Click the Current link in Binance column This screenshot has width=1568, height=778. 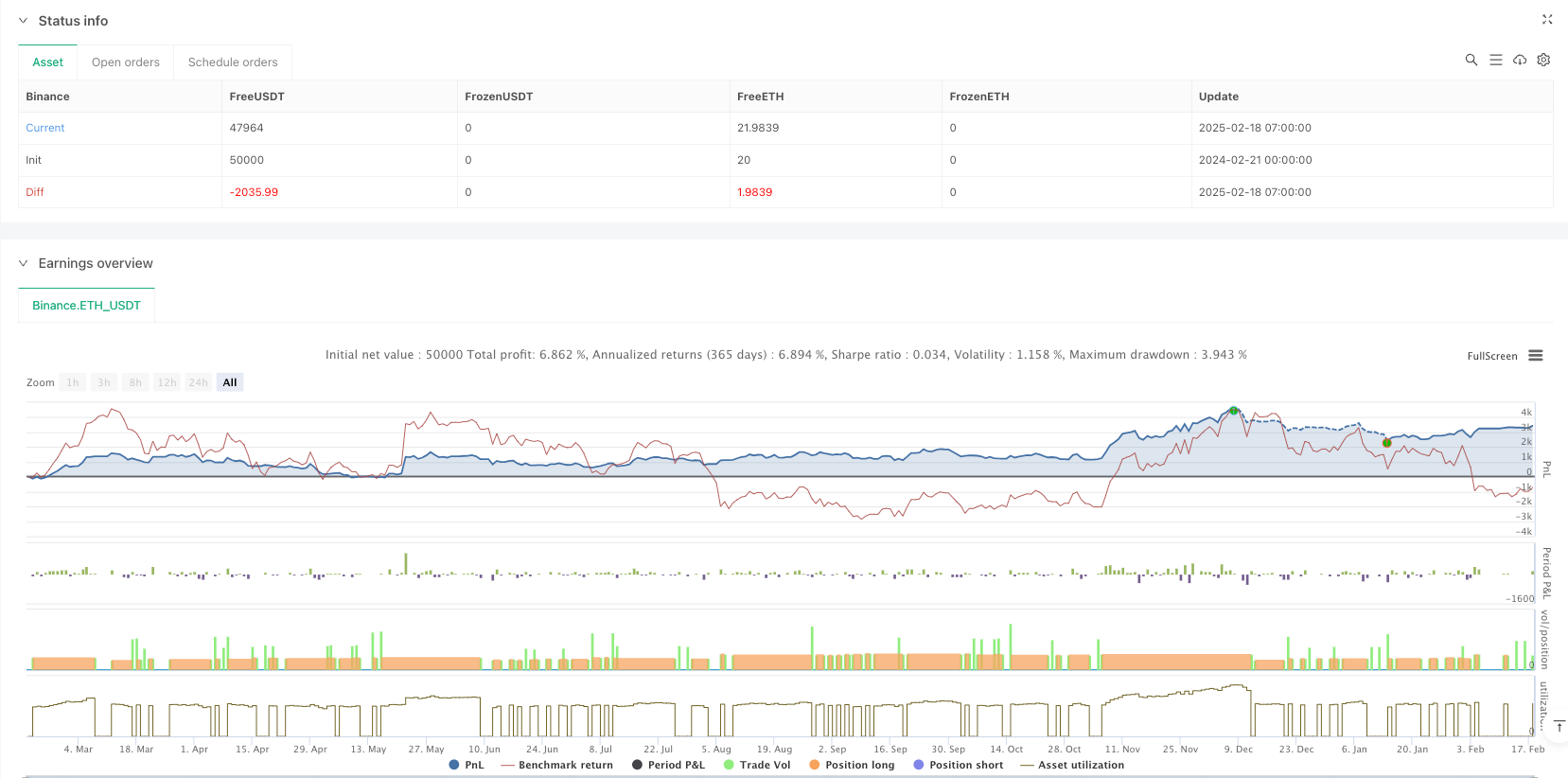tap(45, 128)
